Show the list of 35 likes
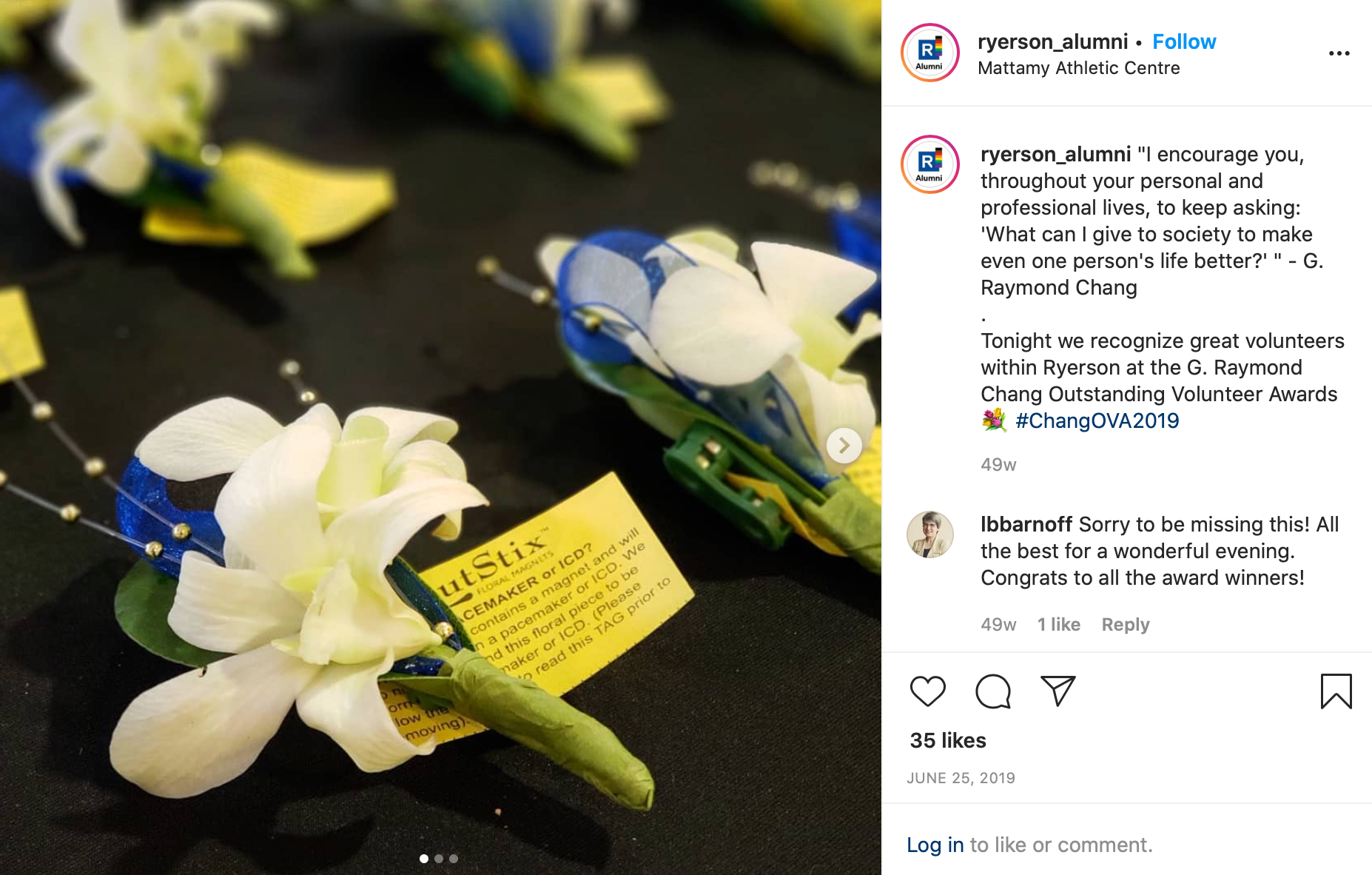The width and height of the screenshot is (1372, 875). [948, 740]
